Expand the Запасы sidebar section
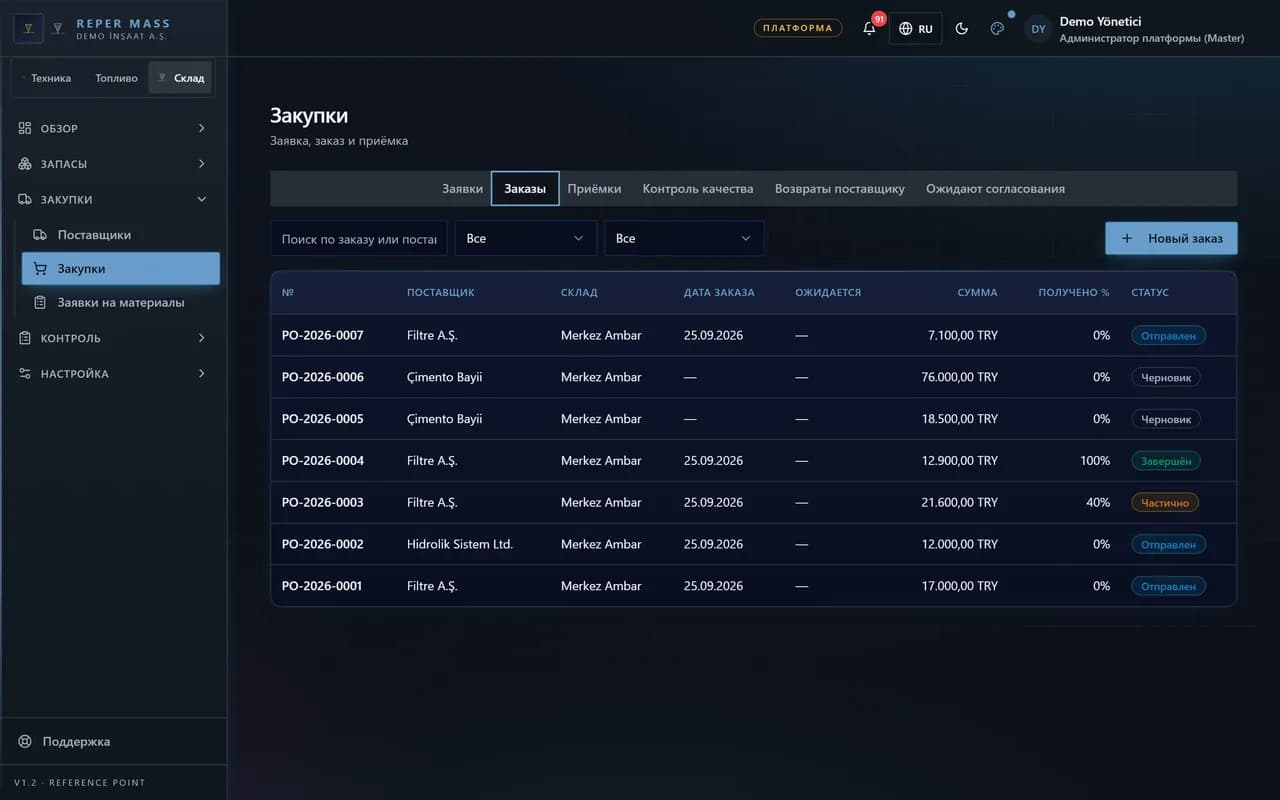 point(113,164)
